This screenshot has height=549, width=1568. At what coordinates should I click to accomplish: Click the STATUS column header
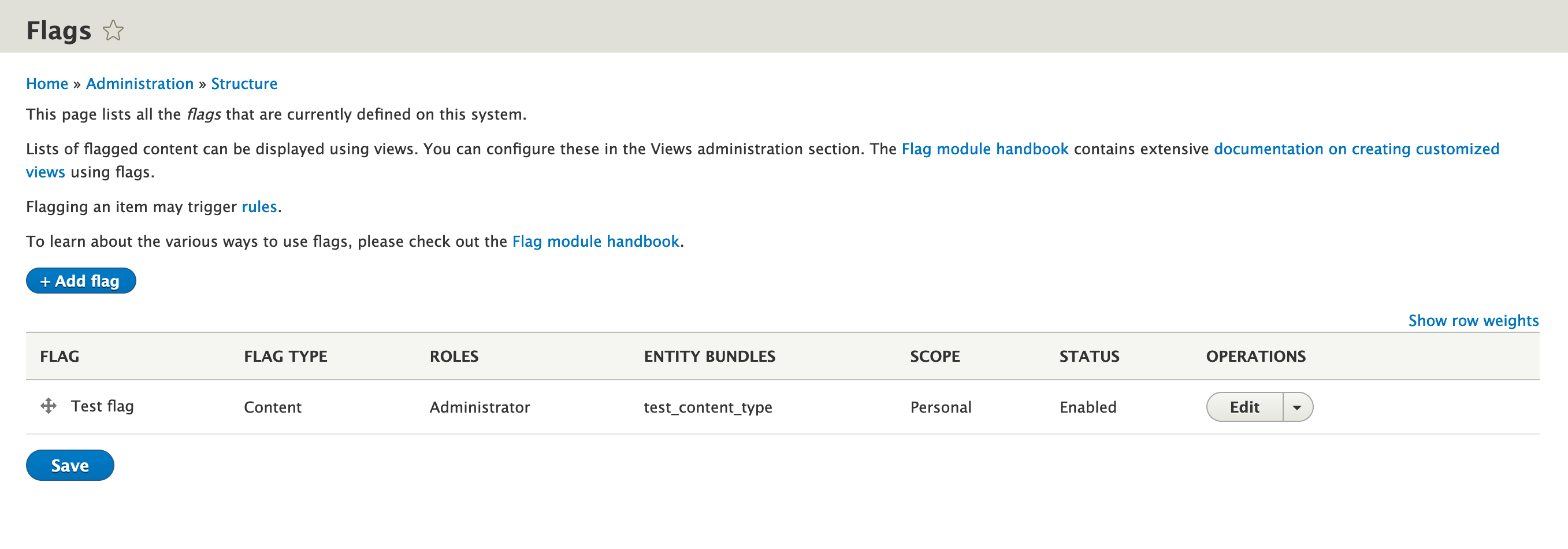click(x=1089, y=356)
